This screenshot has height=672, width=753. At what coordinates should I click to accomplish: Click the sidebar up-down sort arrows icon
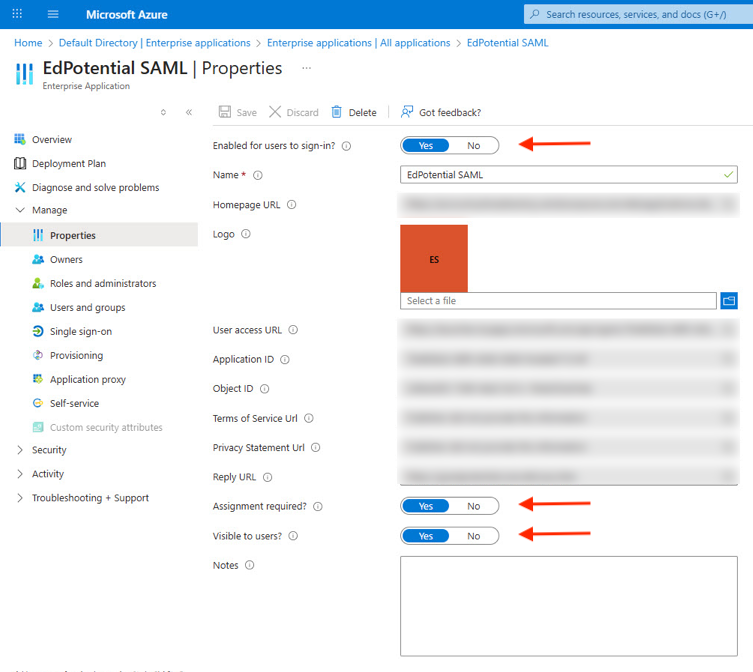pyautogui.click(x=163, y=112)
